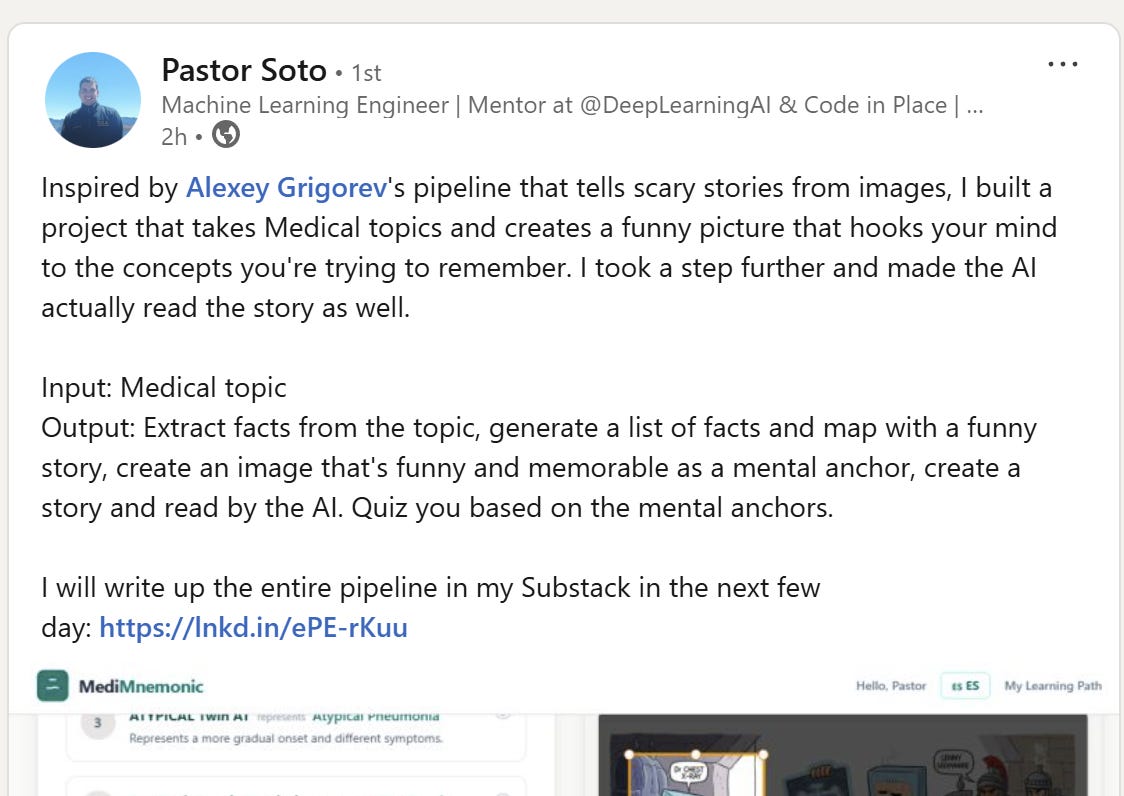Open the post options three-dot menu

(x=1062, y=64)
